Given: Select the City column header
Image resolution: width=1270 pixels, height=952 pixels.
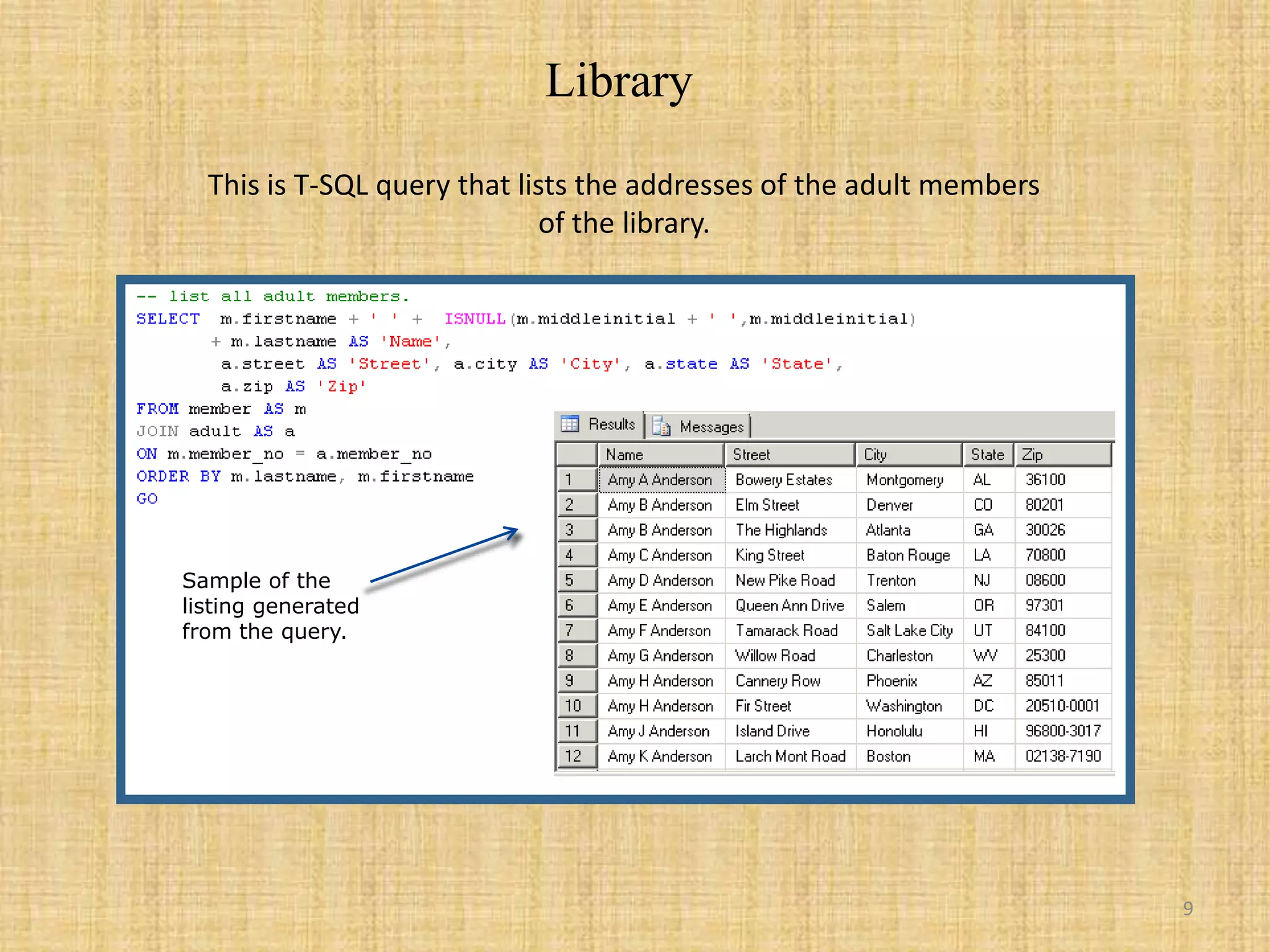Looking at the screenshot, I should (x=909, y=454).
